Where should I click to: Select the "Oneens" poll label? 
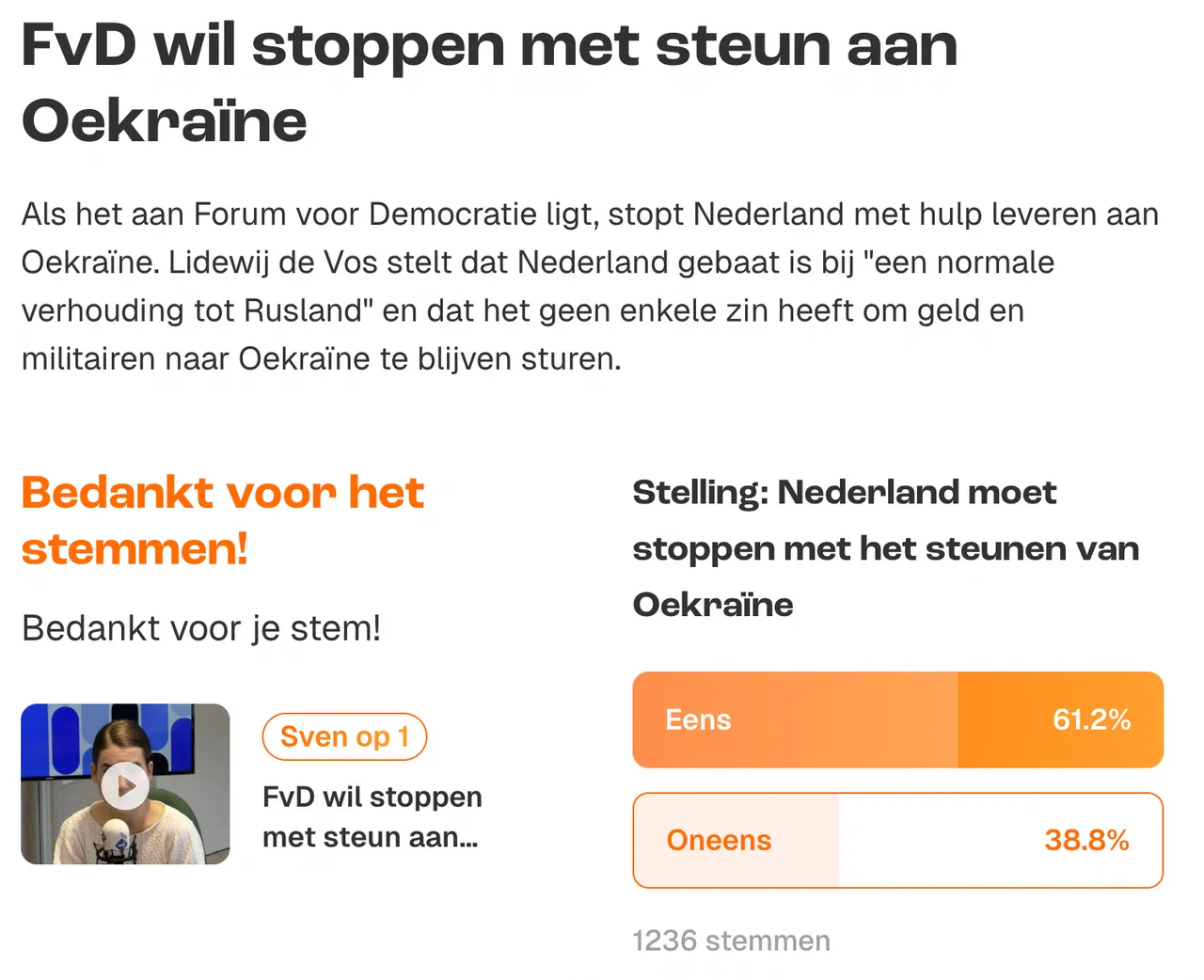719,840
